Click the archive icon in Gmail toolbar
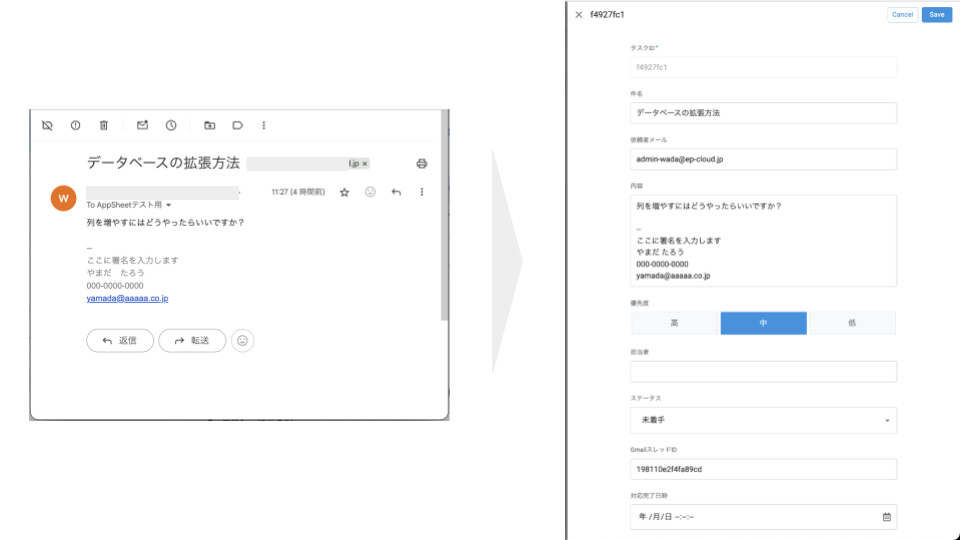The image size is (960, 540). [47, 126]
